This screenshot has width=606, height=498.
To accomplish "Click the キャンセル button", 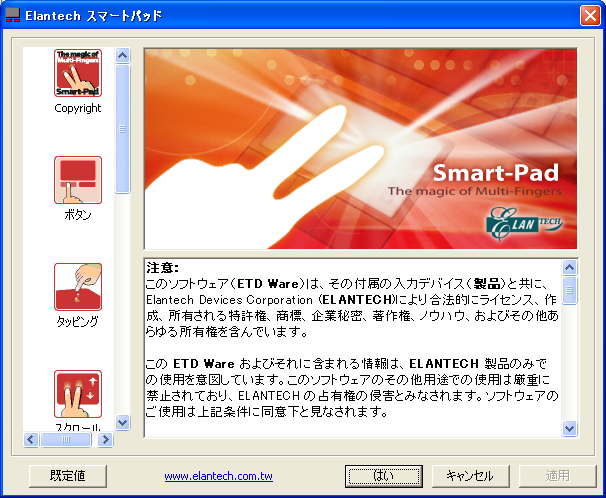I will 470,476.
